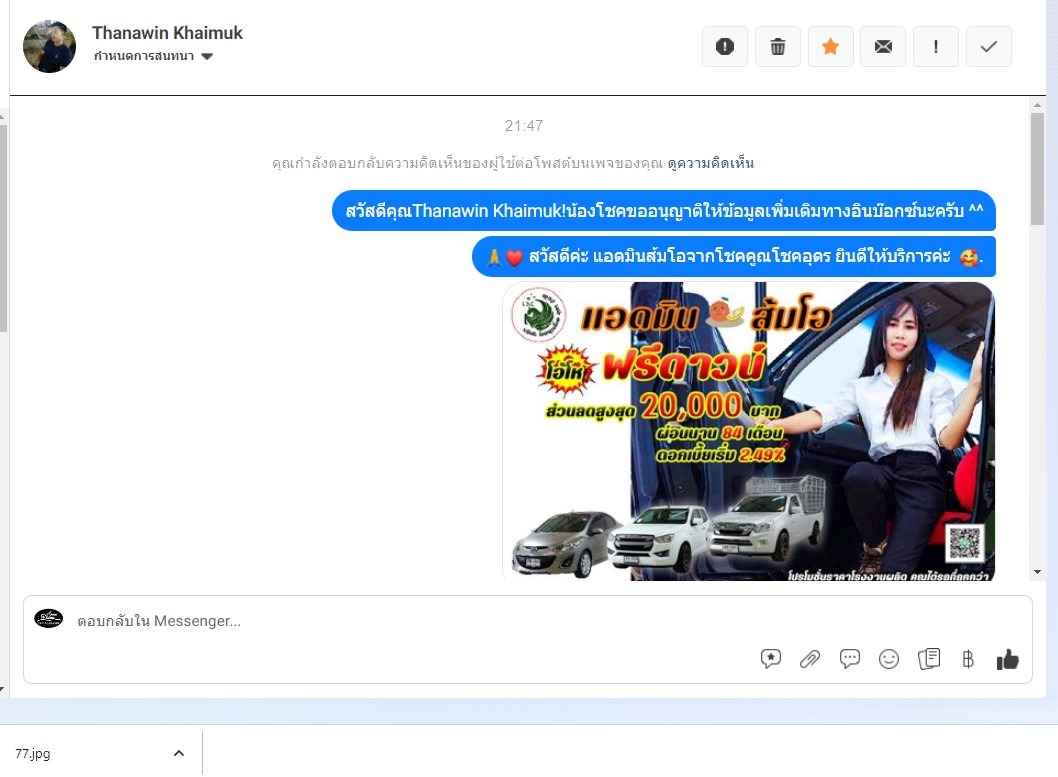Toggle the orange star follow-up flag
The width and height of the screenshot is (1058, 777).
[x=831, y=47]
